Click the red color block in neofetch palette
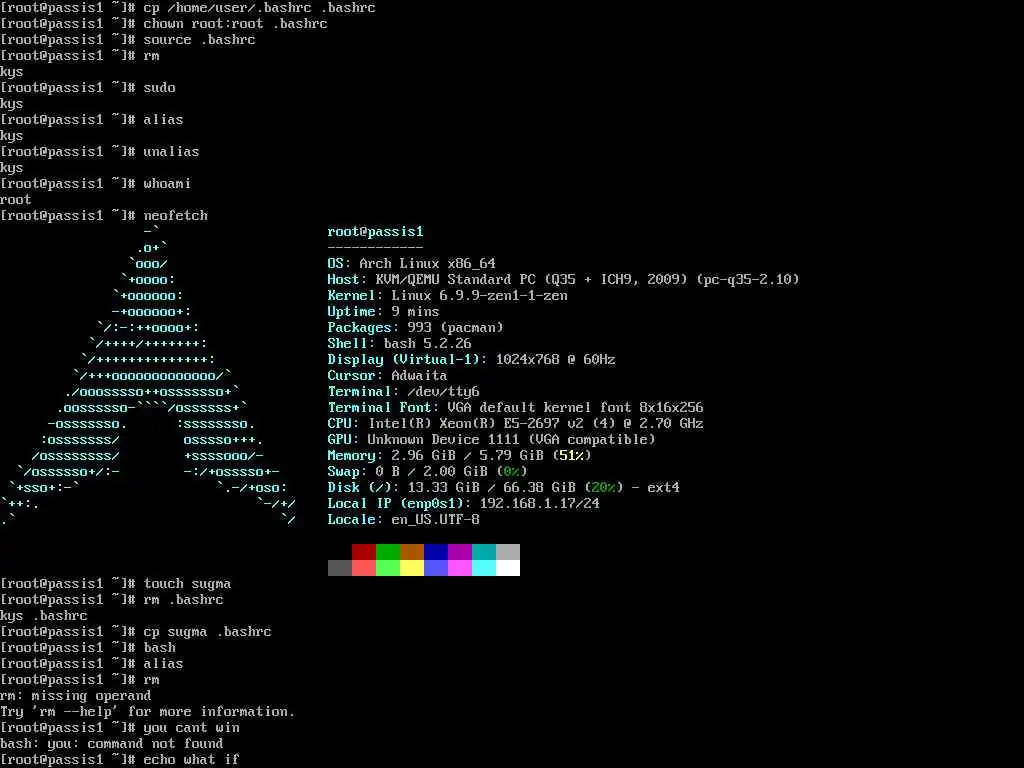 (363, 552)
